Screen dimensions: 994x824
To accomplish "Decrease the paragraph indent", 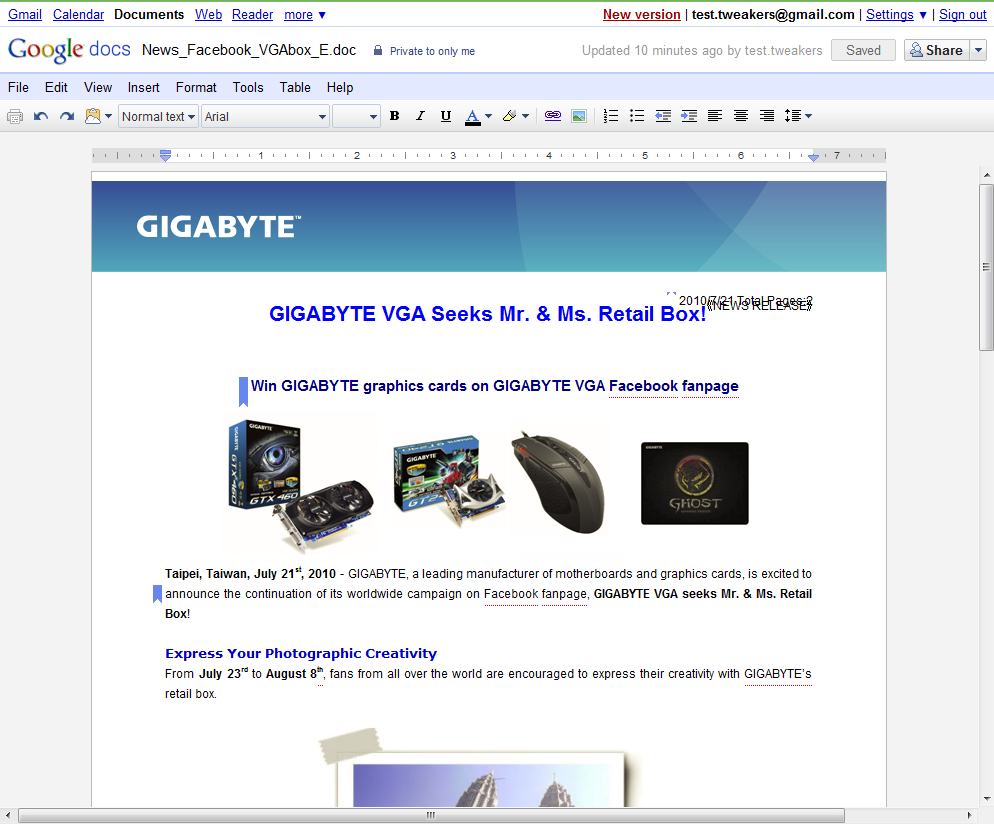I will tap(663, 116).
